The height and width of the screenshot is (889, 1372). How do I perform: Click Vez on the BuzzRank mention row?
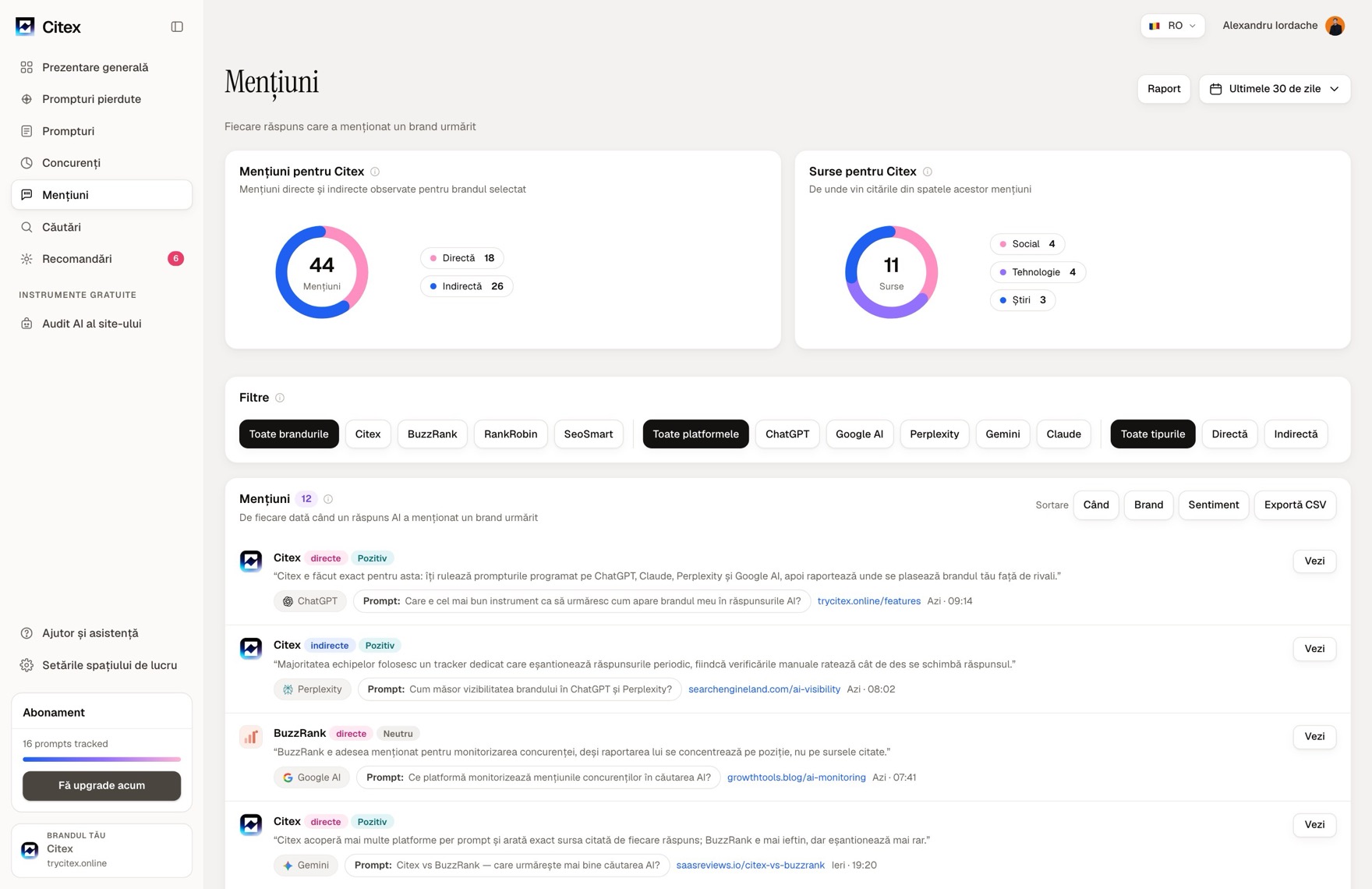pos(1314,737)
